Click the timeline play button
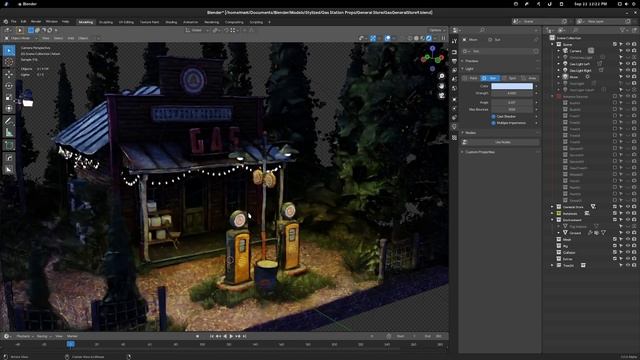Viewport: 640px width, 360px height. click(x=231, y=336)
